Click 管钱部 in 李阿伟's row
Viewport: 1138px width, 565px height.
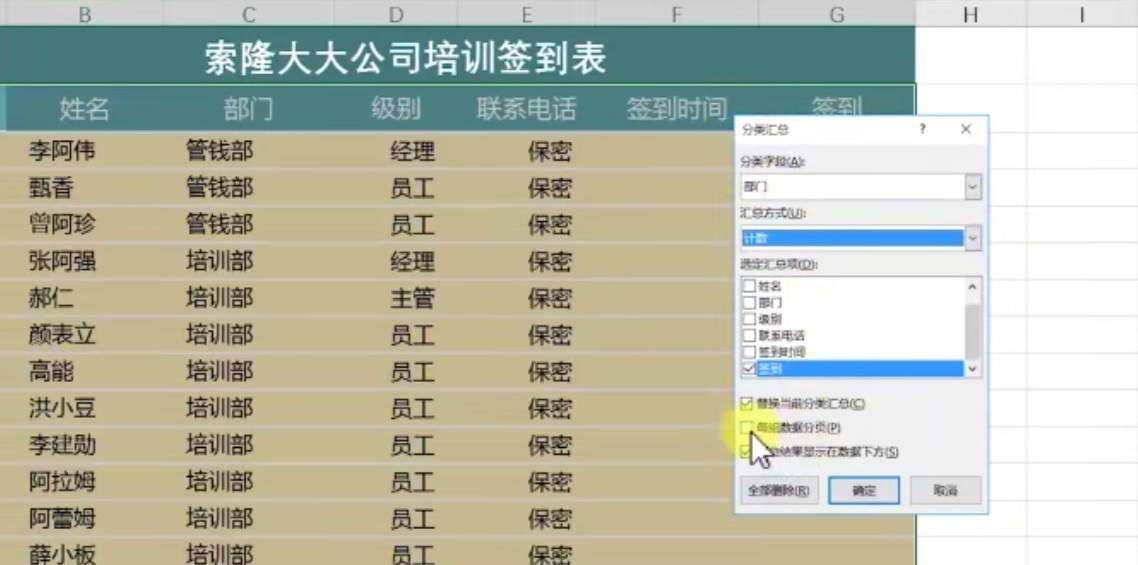pos(219,151)
